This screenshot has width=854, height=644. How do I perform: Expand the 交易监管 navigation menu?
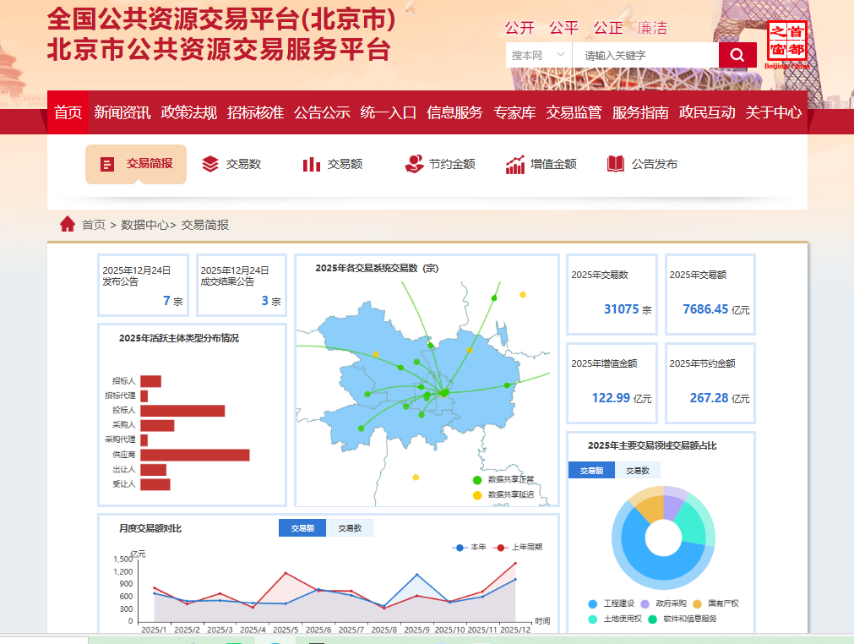pyautogui.click(x=574, y=112)
